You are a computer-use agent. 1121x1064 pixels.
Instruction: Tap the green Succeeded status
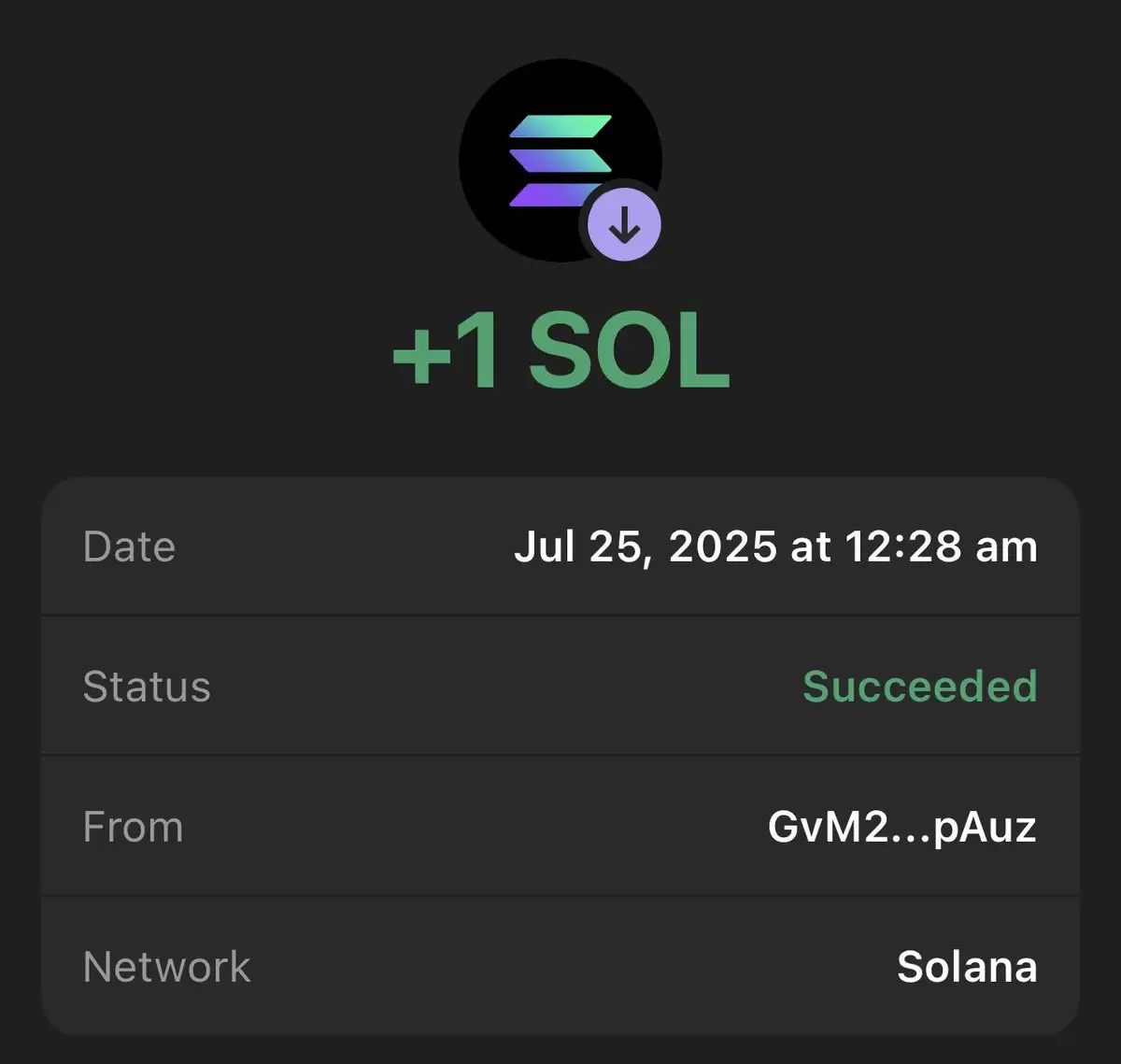(x=920, y=687)
